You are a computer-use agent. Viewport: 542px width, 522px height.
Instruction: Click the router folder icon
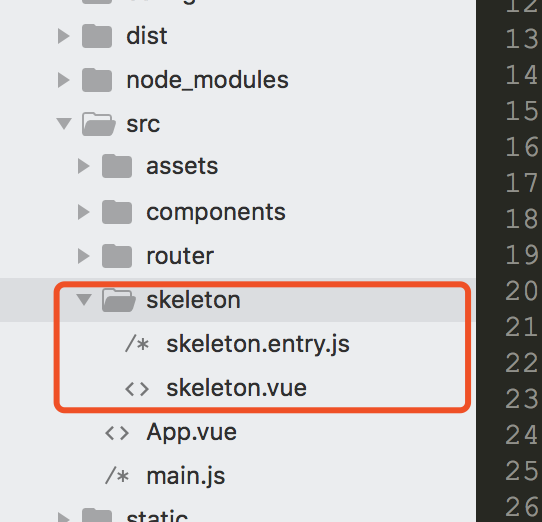[x=117, y=256]
